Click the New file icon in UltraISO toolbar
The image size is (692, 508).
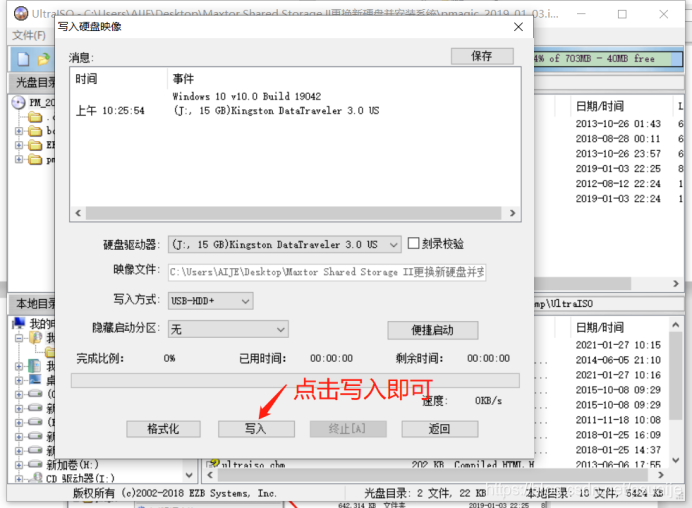point(23,59)
